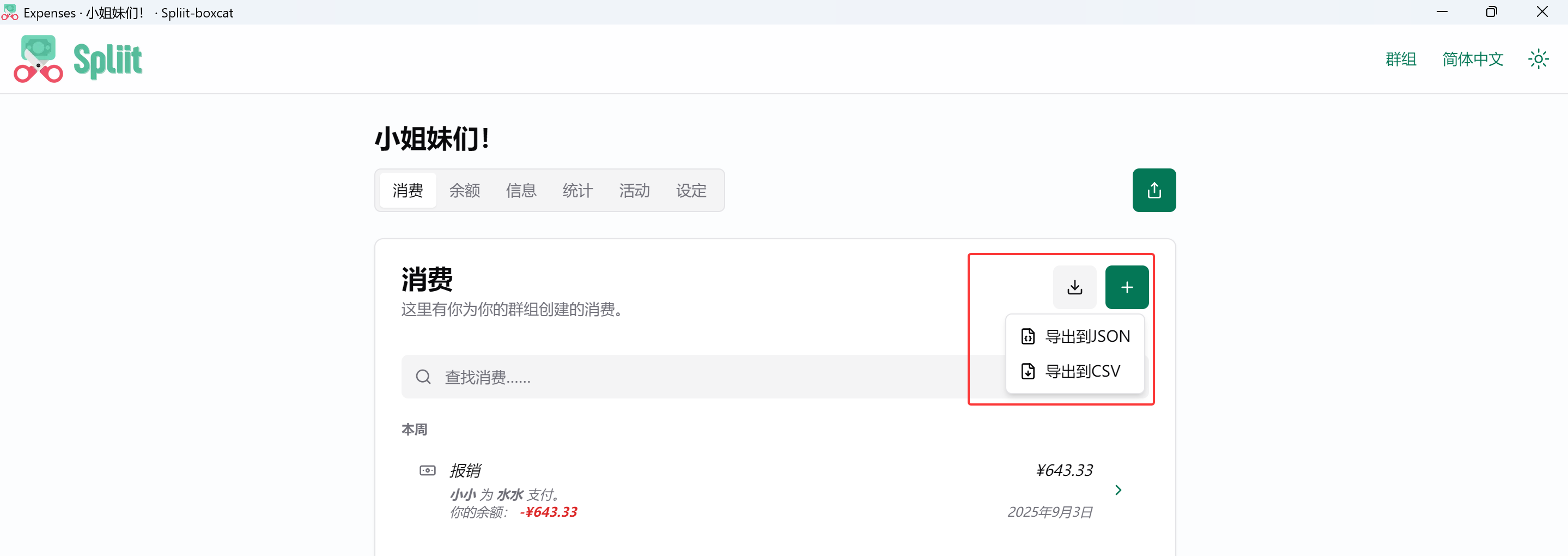Screen dimensions: 1568x556
Task: Open the 活动 tab
Action: click(634, 191)
